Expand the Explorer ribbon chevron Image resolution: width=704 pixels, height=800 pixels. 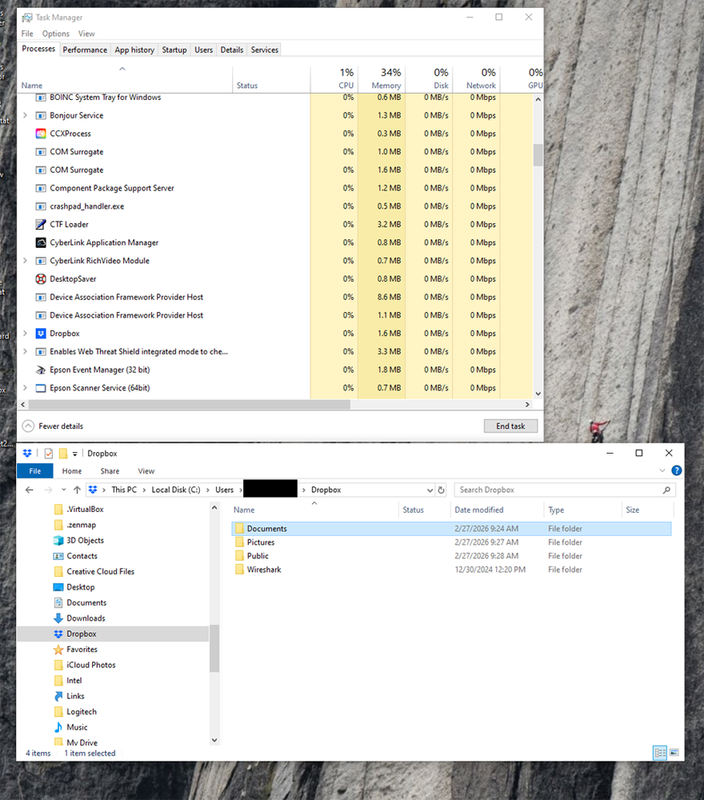[662, 470]
